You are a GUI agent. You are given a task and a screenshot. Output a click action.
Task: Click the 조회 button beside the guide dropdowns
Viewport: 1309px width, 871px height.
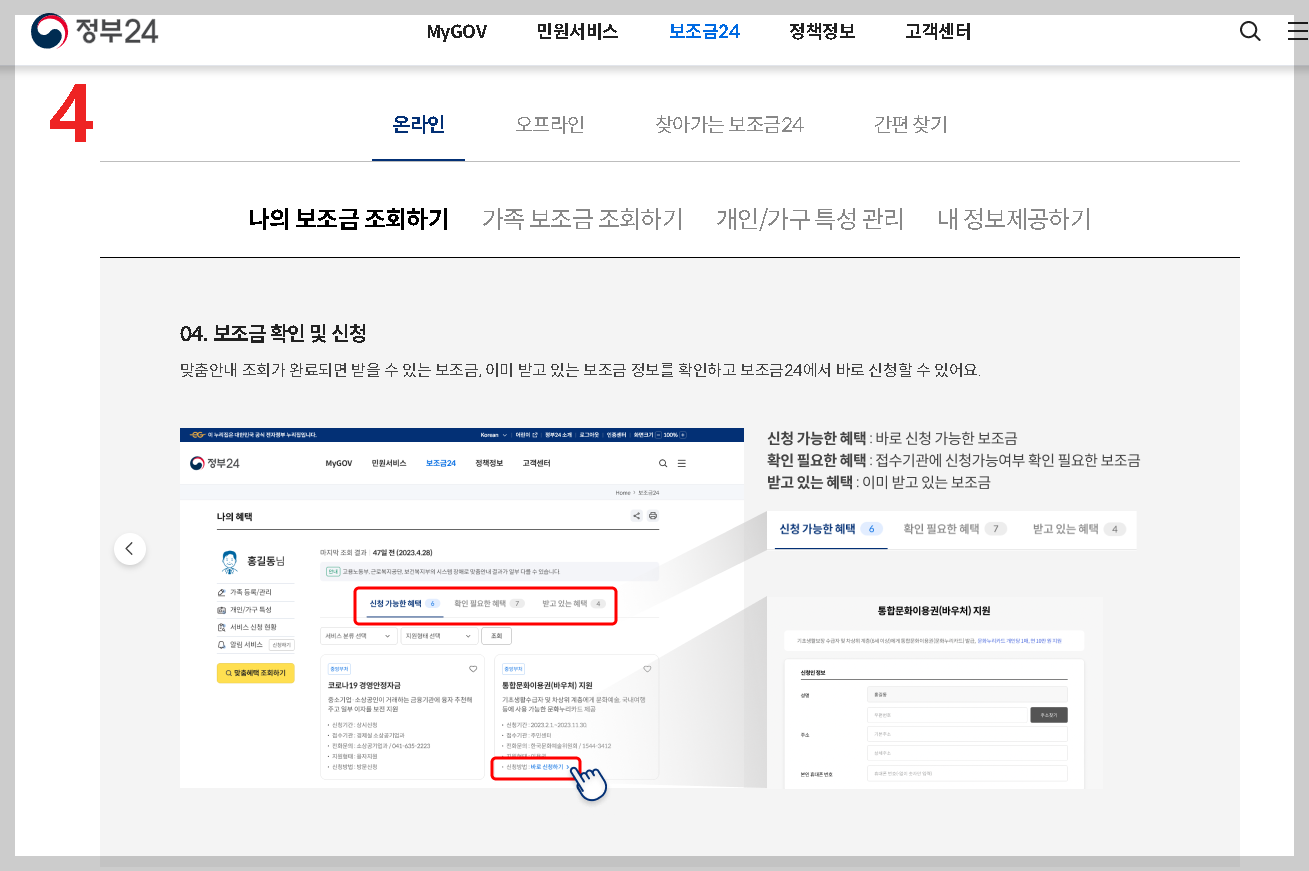tap(497, 636)
